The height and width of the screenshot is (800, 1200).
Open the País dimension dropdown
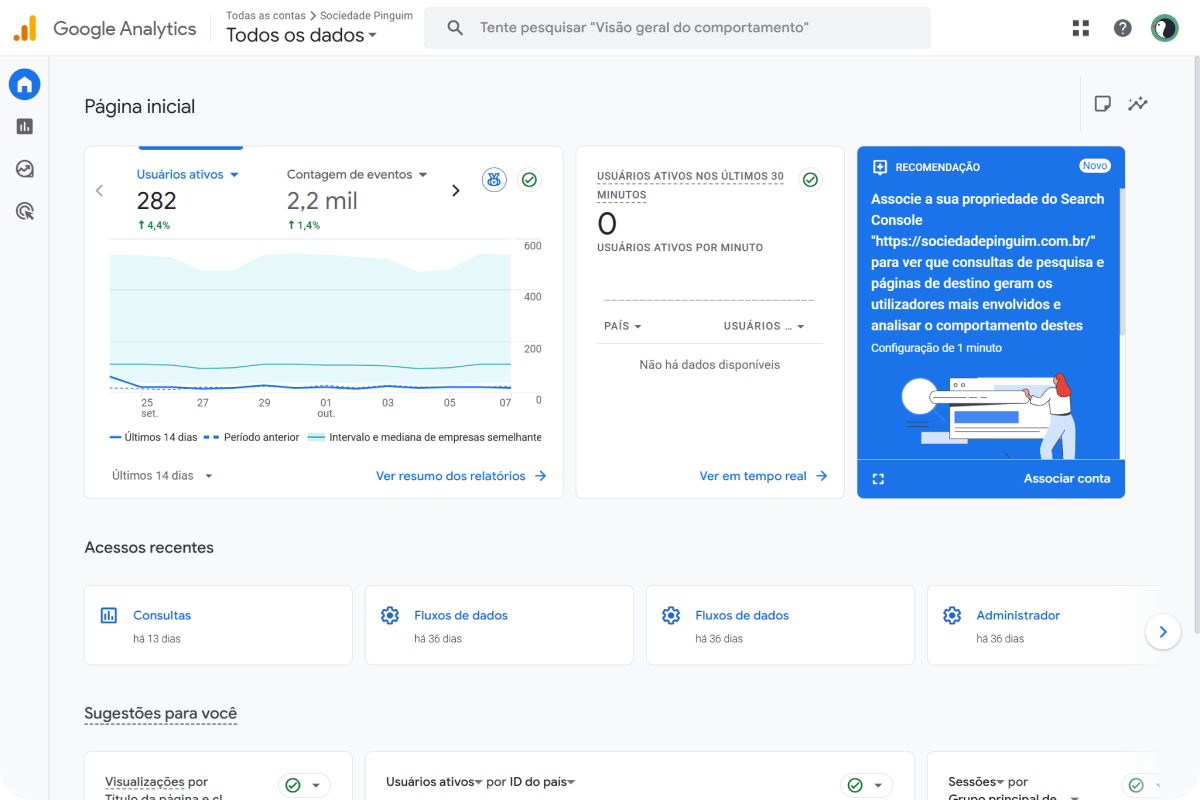tap(623, 326)
